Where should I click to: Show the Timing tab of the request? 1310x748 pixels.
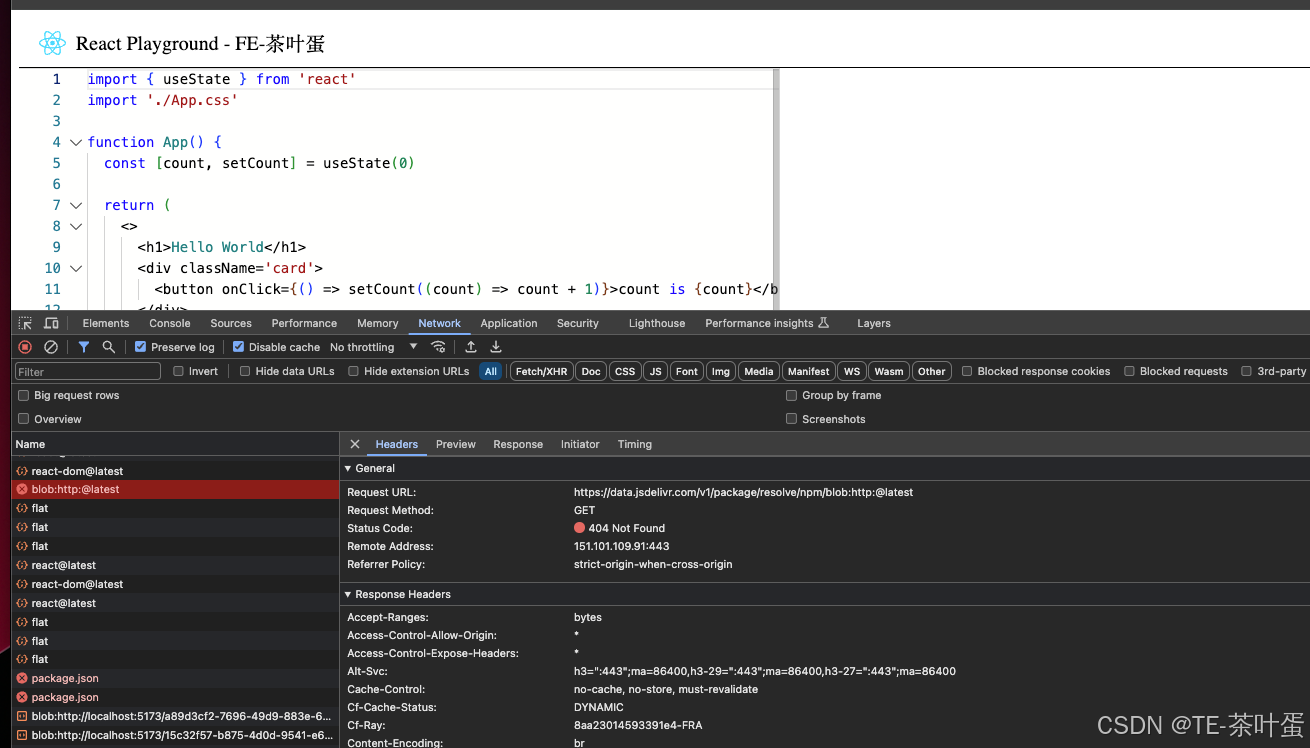635,444
